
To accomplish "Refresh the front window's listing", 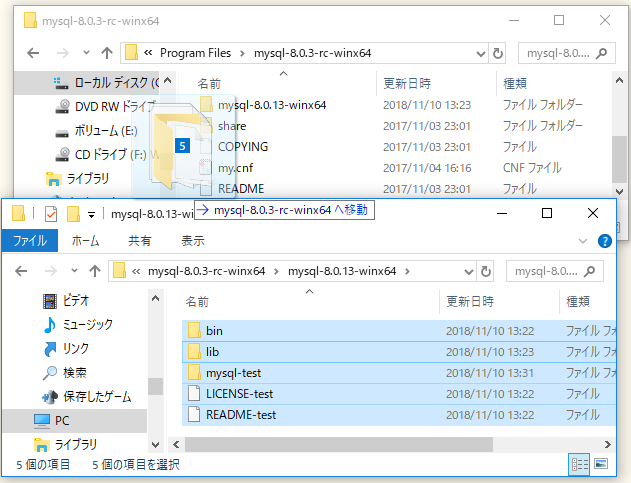I will point(486,271).
